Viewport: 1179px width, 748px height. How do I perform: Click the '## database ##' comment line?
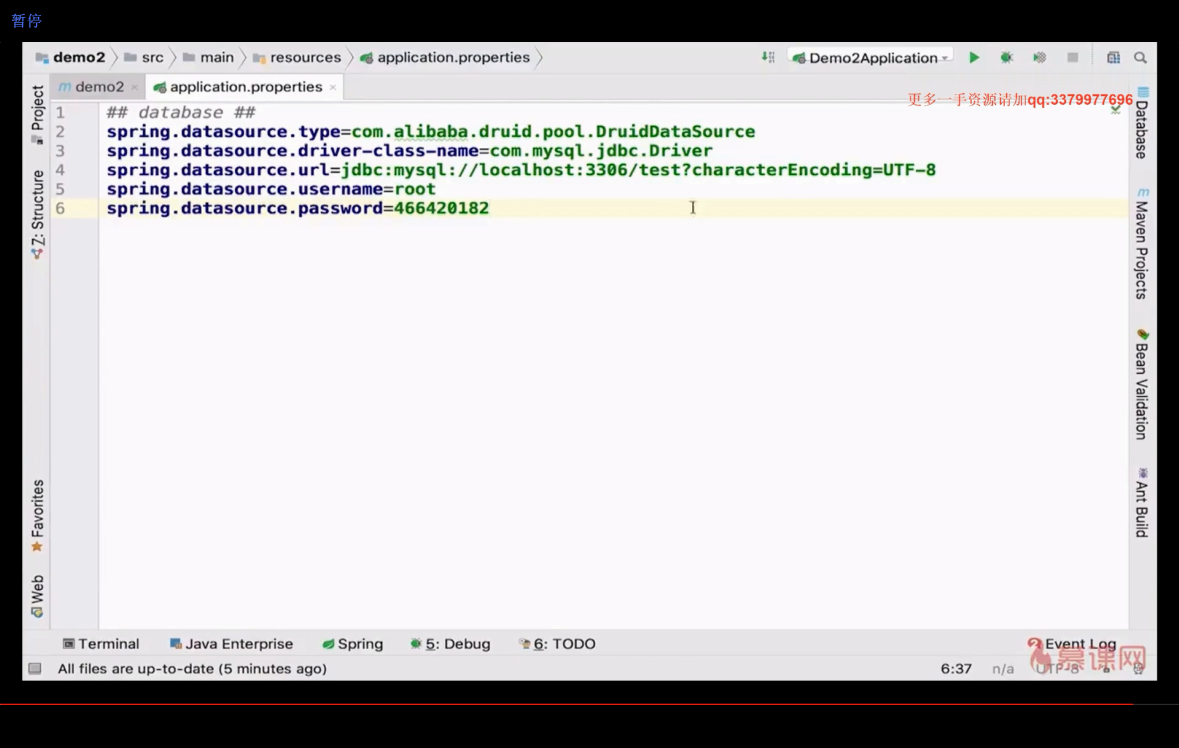tap(180, 113)
